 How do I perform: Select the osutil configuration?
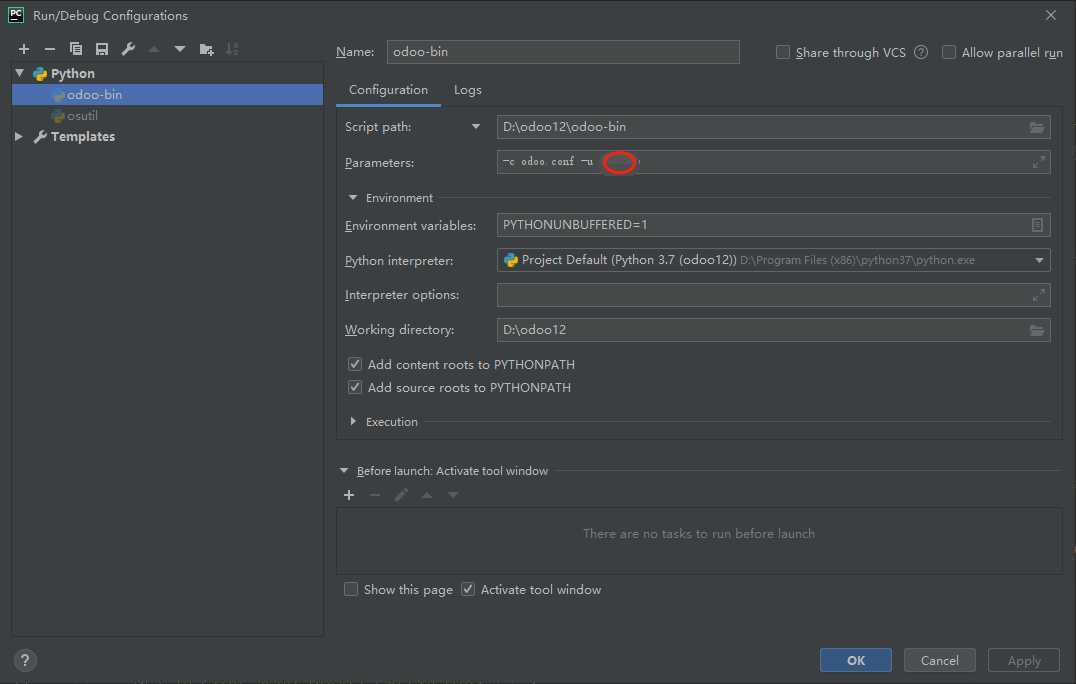click(x=167, y=116)
